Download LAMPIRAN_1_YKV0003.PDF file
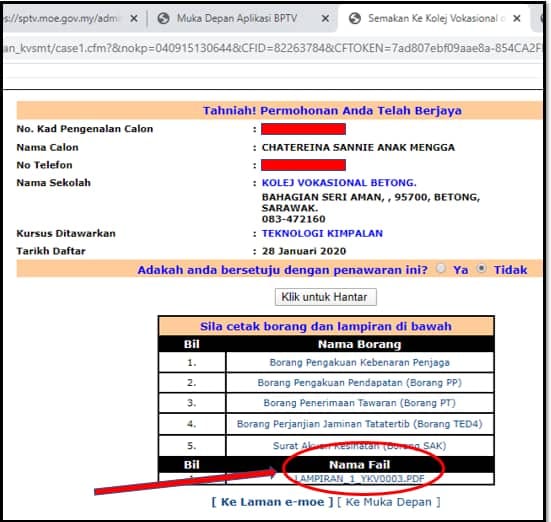The image size is (551, 522). [x=359, y=478]
